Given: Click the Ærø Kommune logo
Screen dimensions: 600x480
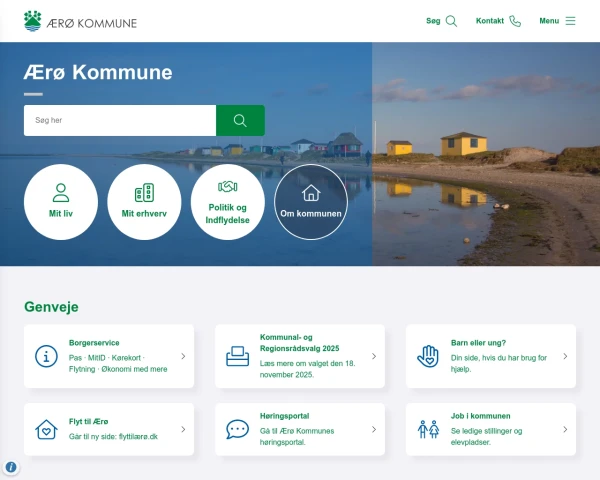Looking at the screenshot, I should tap(80, 21).
